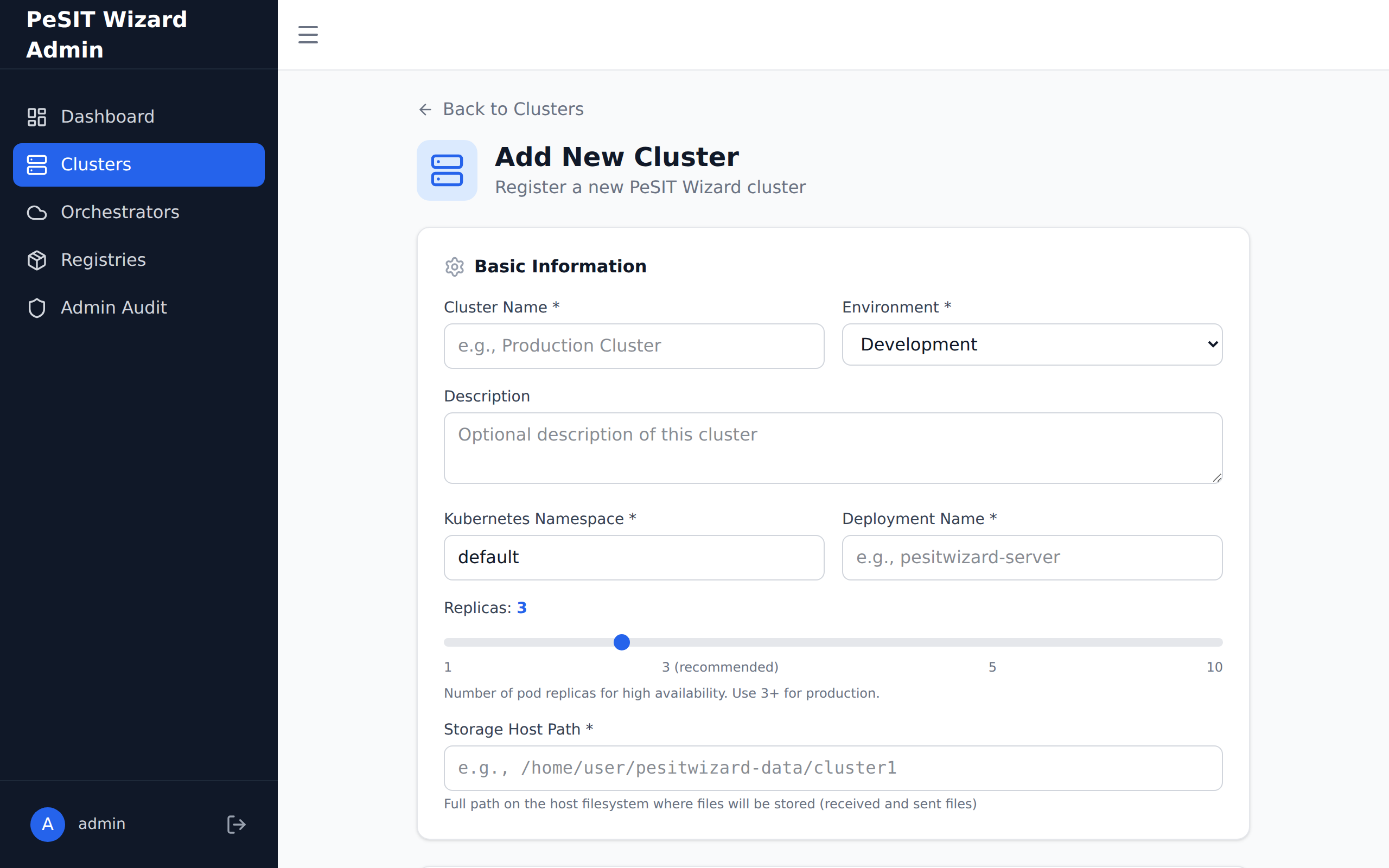1389x868 pixels.
Task: Click inside the Description textarea
Action: 832,448
